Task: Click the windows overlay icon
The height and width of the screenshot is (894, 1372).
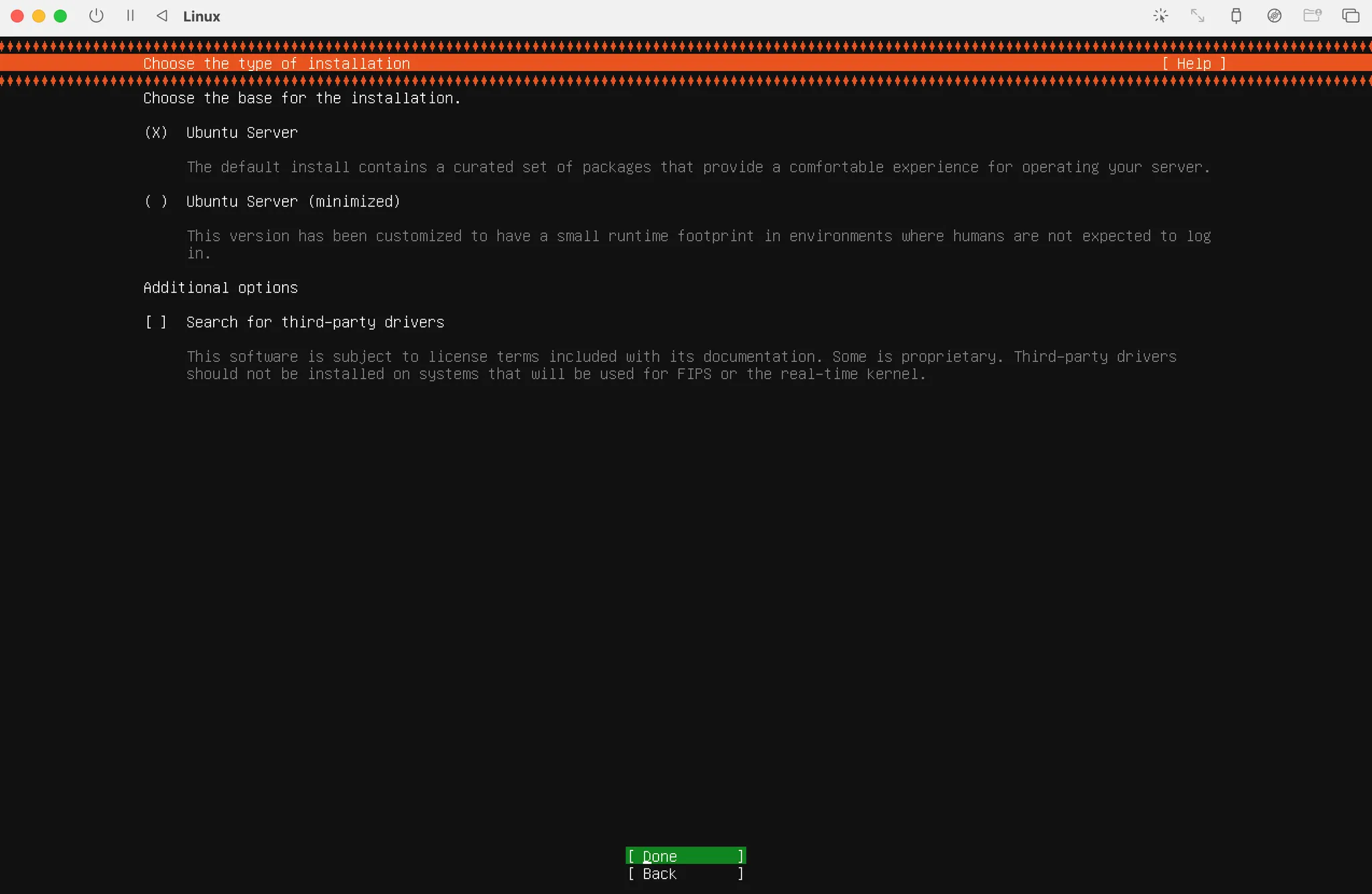Action: pos(1351,15)
